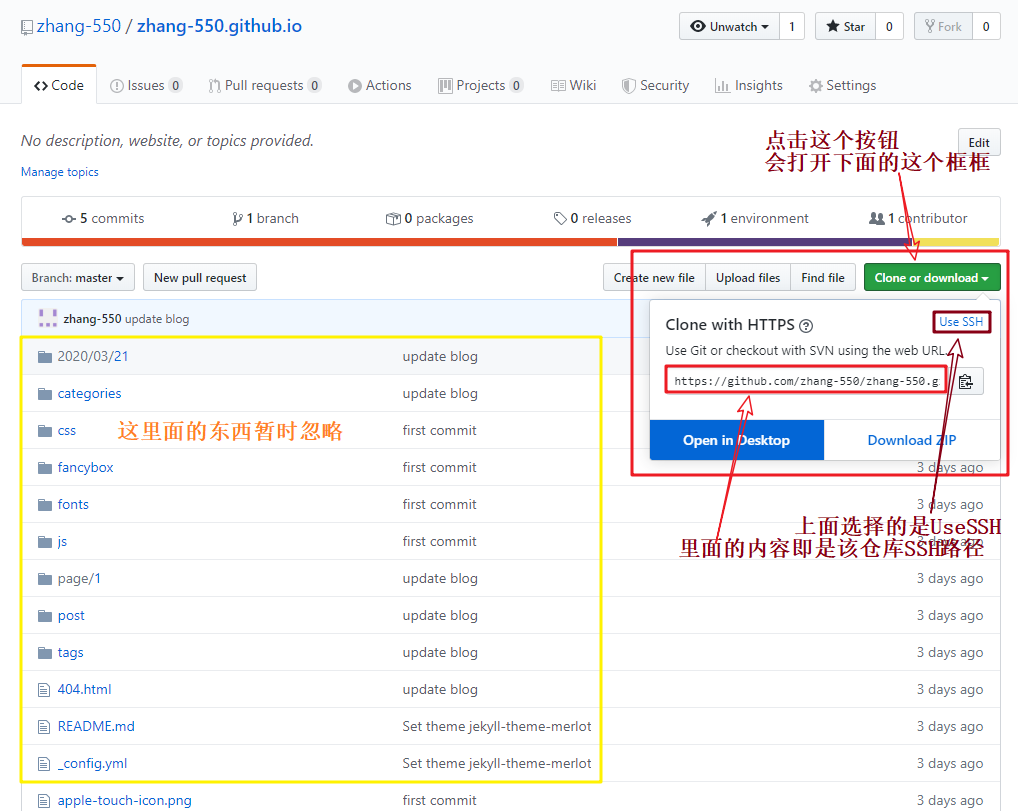Star the repository

(845, 27)
